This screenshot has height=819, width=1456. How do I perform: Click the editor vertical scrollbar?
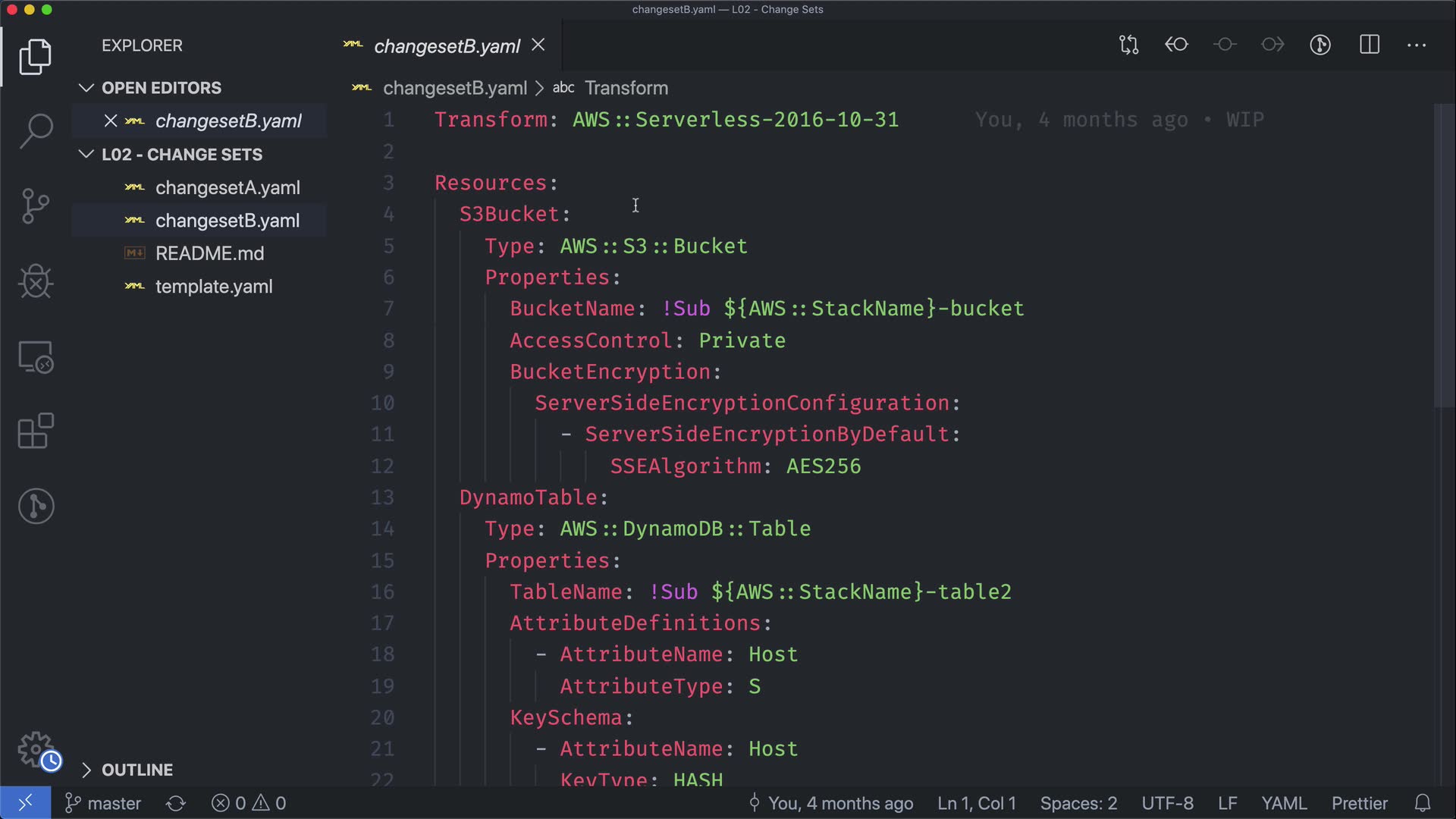coord(1443,258)
